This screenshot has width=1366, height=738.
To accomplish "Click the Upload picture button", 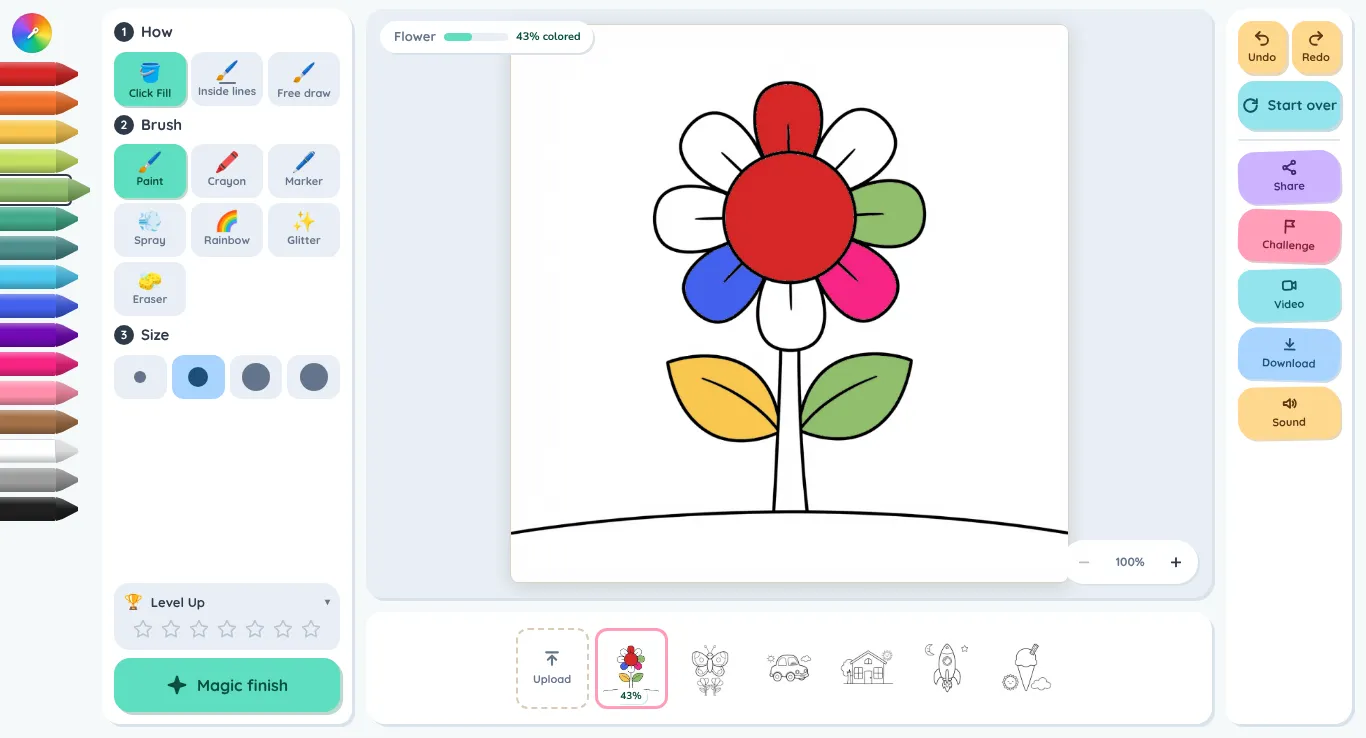I will pyautogui.click(x=552, y=668).
